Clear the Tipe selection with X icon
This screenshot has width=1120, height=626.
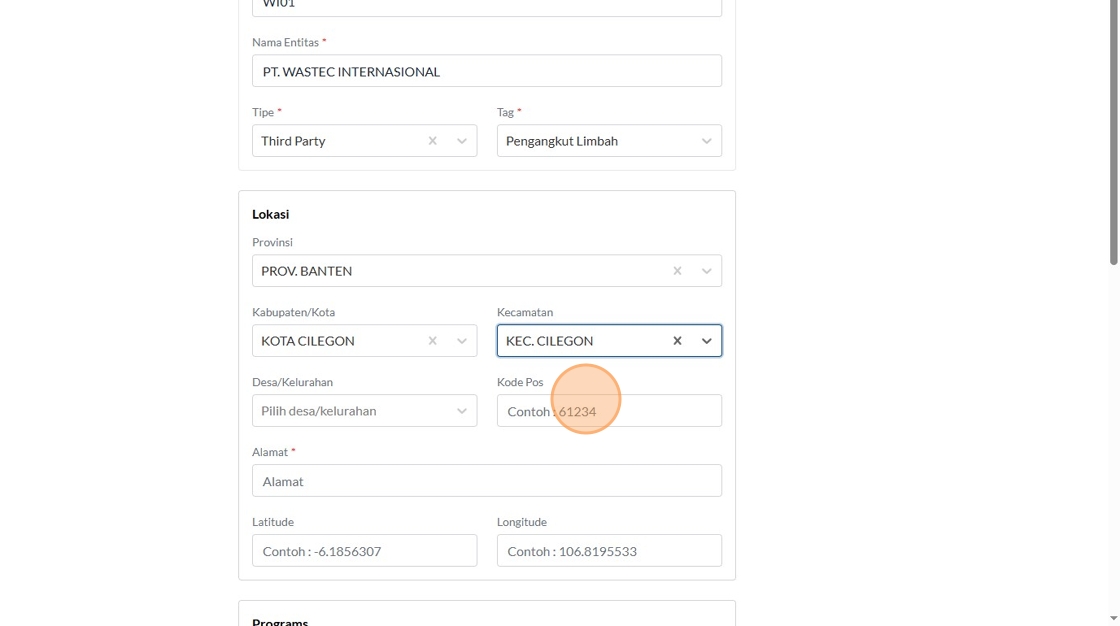(x=432, y=141)
